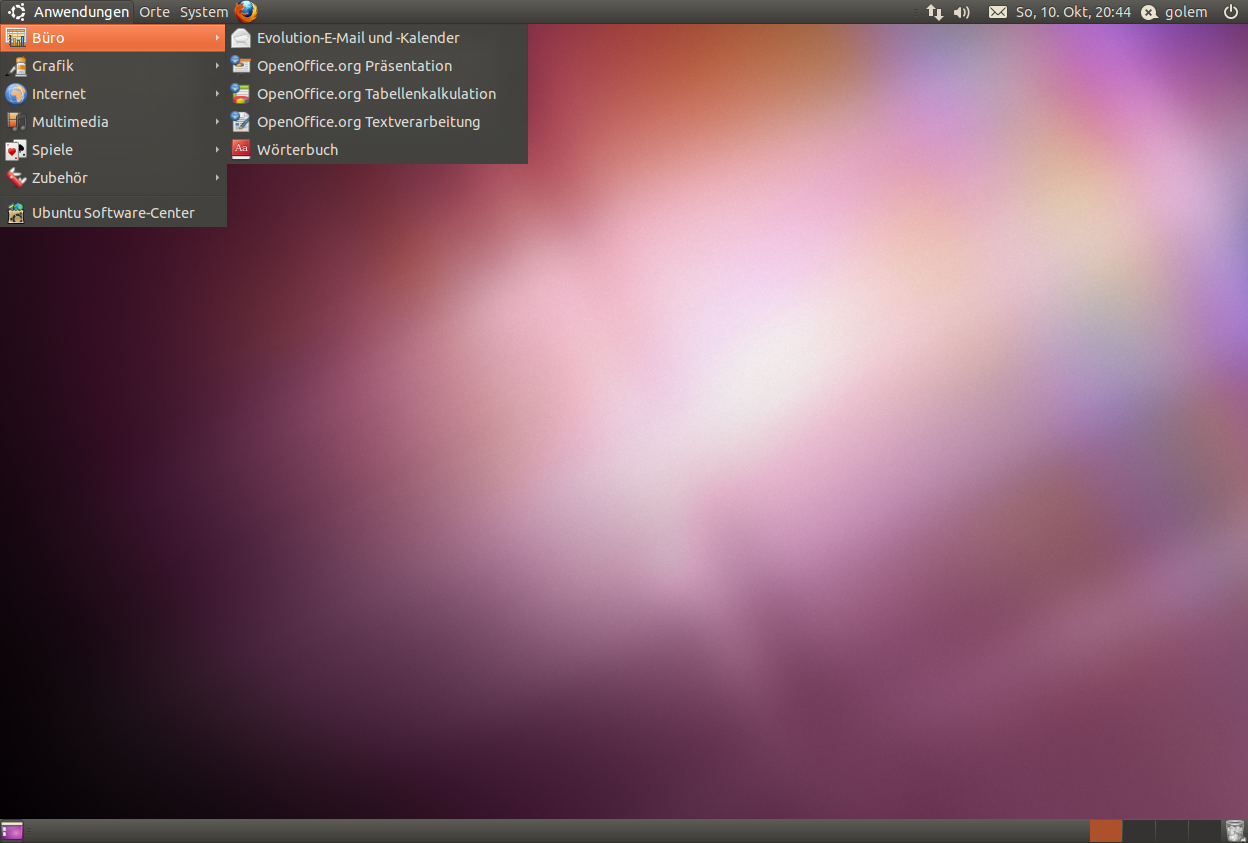
Task: Click the Grafik category icon
Action: [x=15, y=66]
